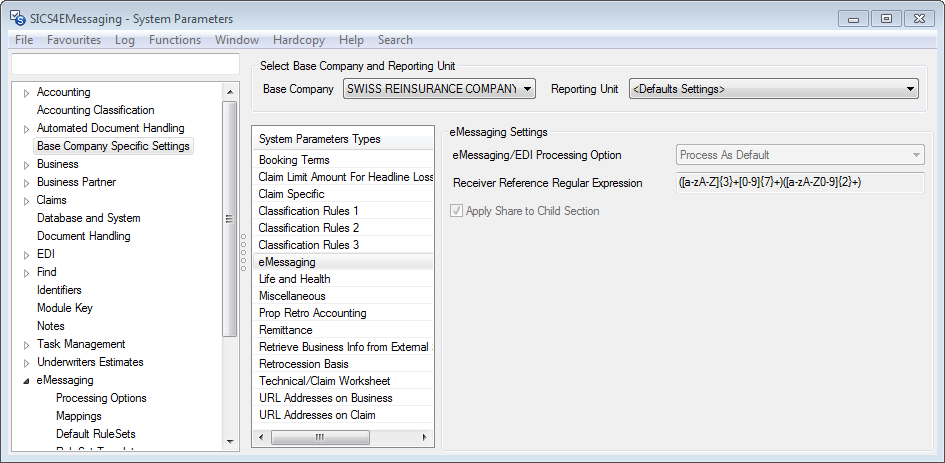Viewport: 945px width, 463px height.
Task: Select Database and System in the tree
Action: coord(89,218)
